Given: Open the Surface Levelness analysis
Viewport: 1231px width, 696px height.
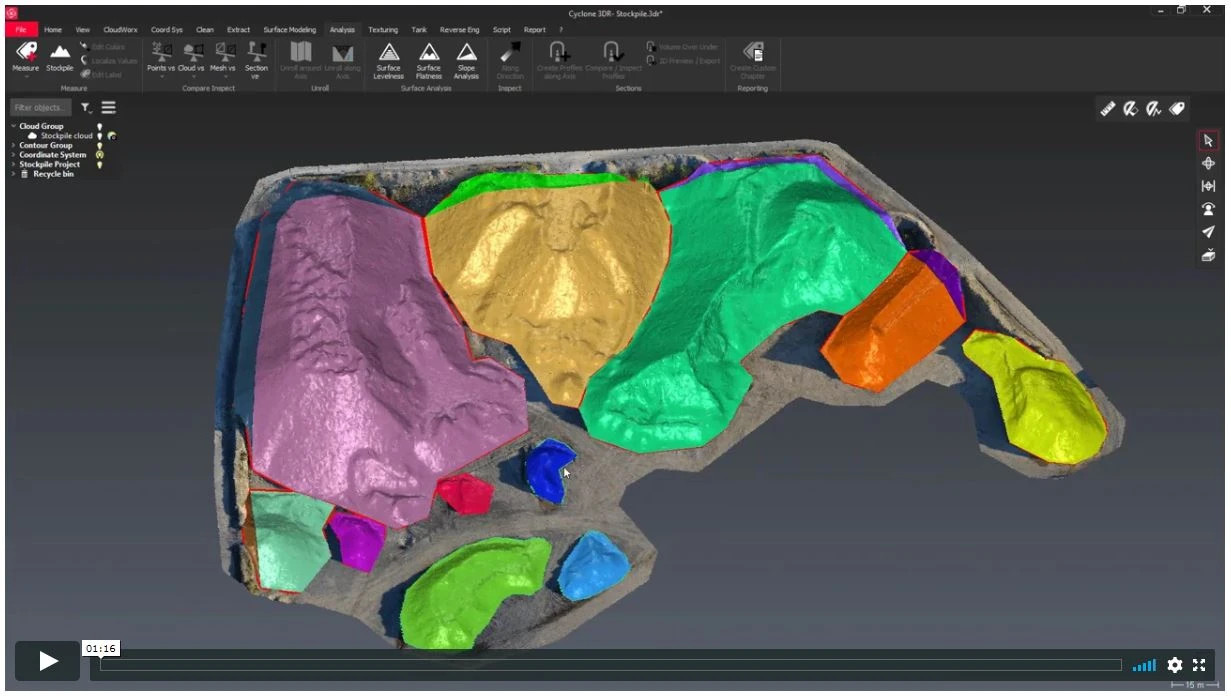Looking at the screenshot, I should coord(389,60).
